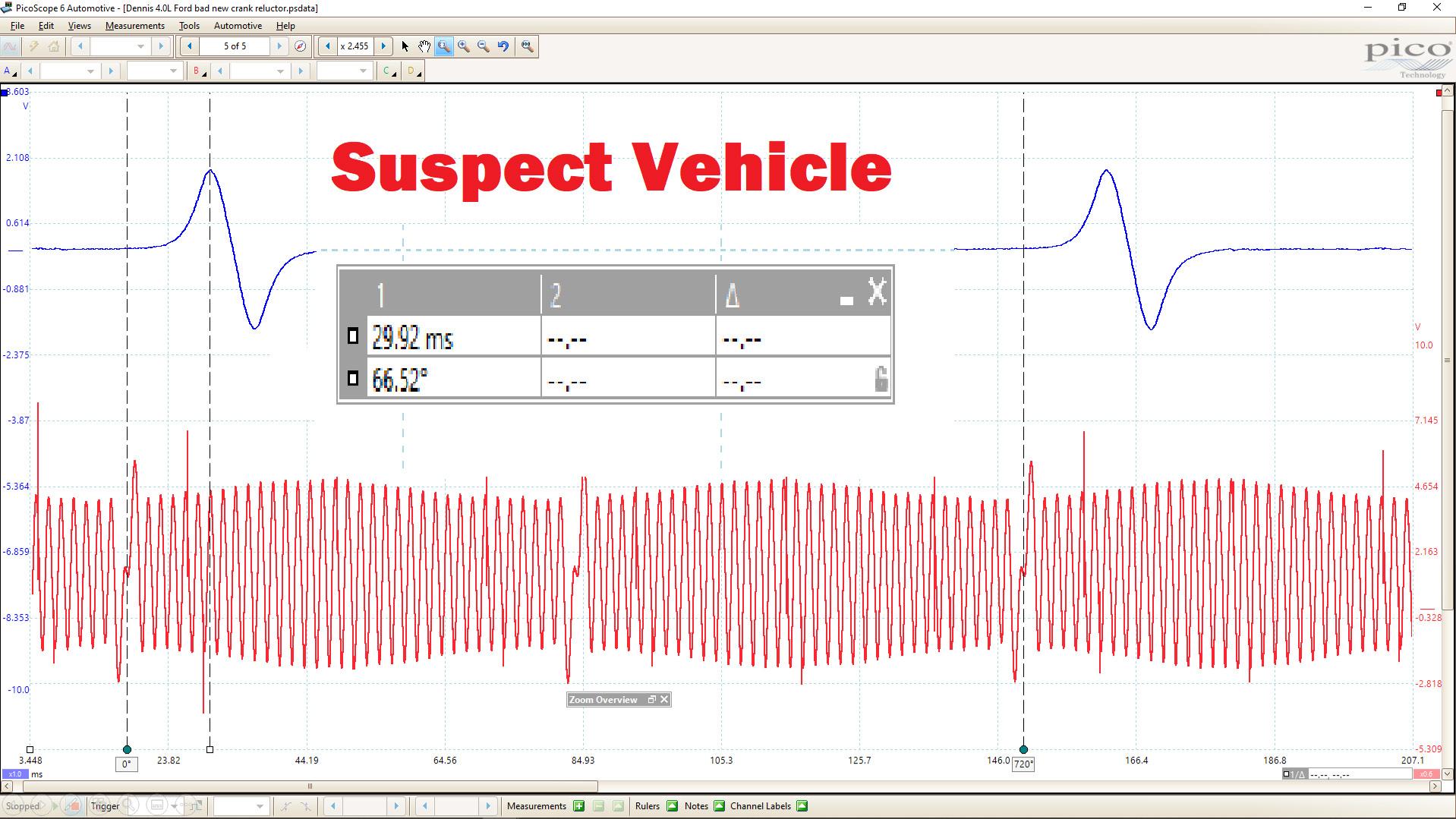Click the x0.6 Channel B scale button
Viewport: 1456px width, 819px height.
pyautogui.click(x=1426, y=774)
